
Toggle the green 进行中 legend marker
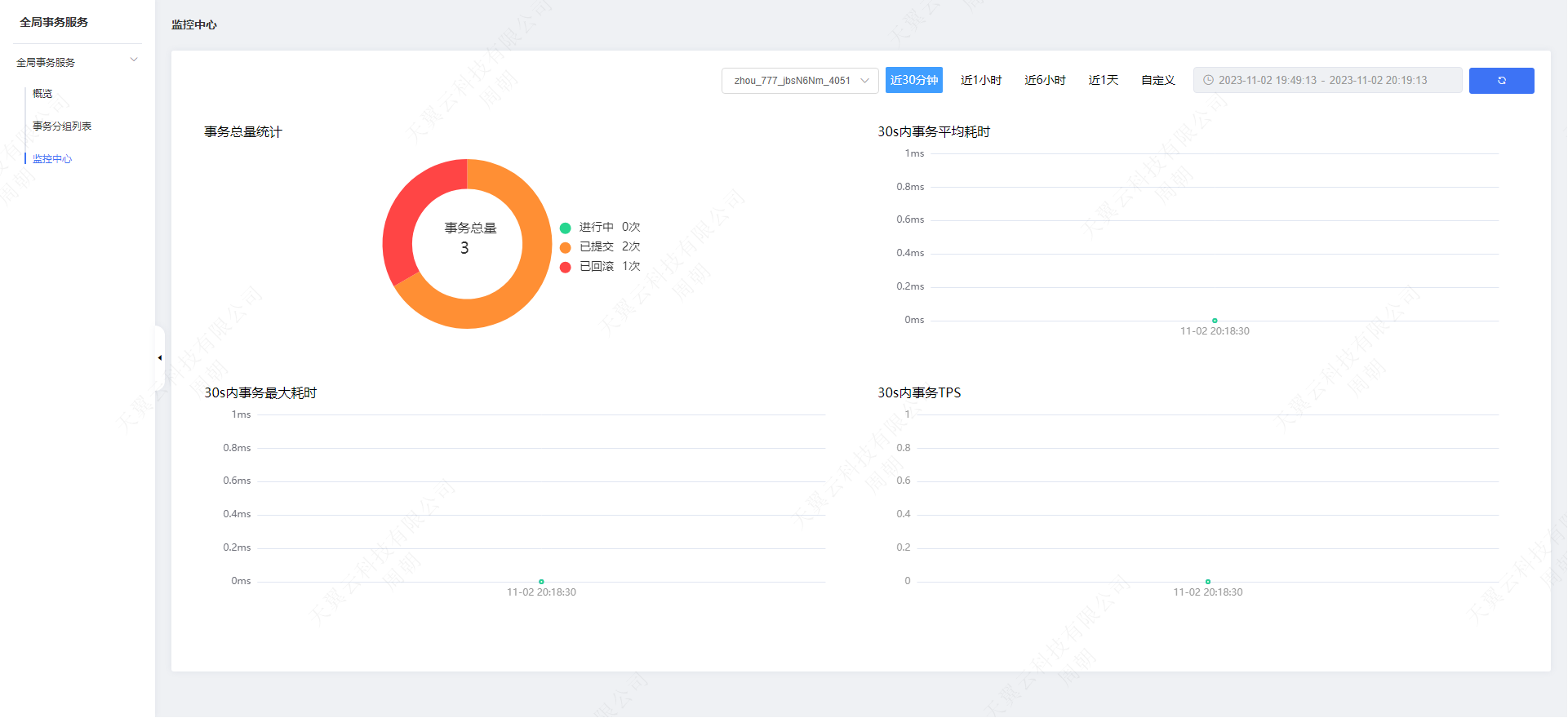[x=565, y=228]
